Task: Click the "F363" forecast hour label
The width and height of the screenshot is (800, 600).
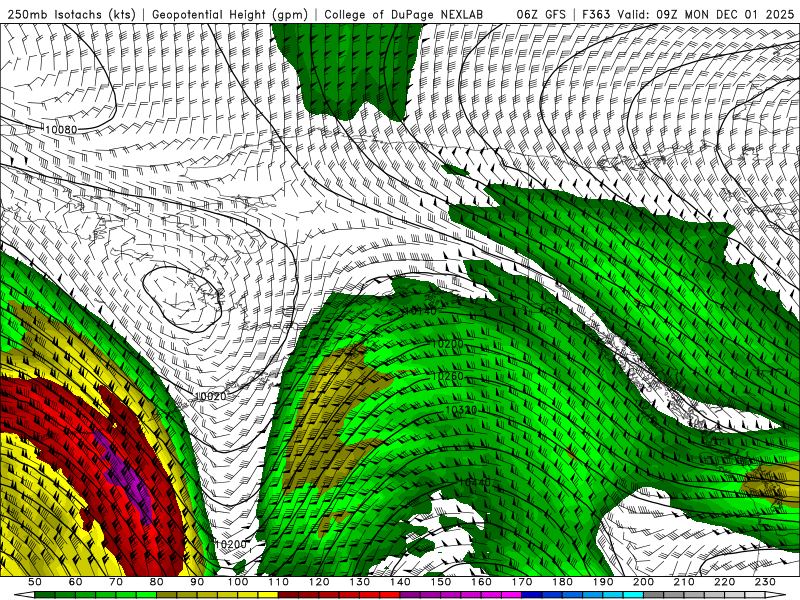Action: click(x=596, y=14)
